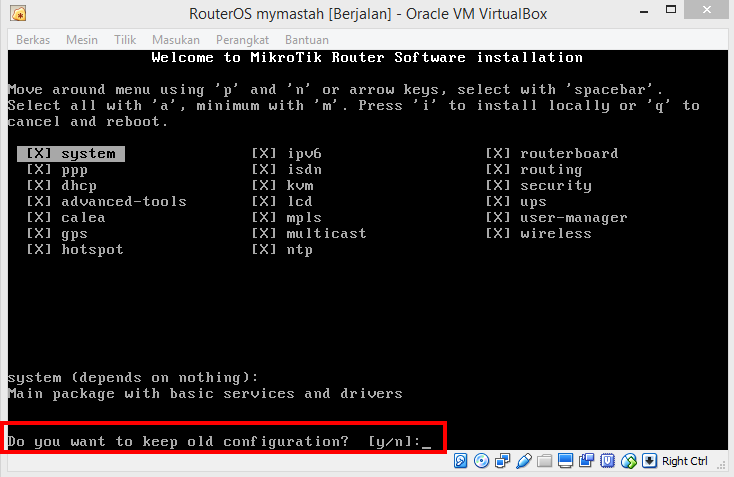Click the CPU virtualization chip icon
734x477 pixels.
(607, 461)
